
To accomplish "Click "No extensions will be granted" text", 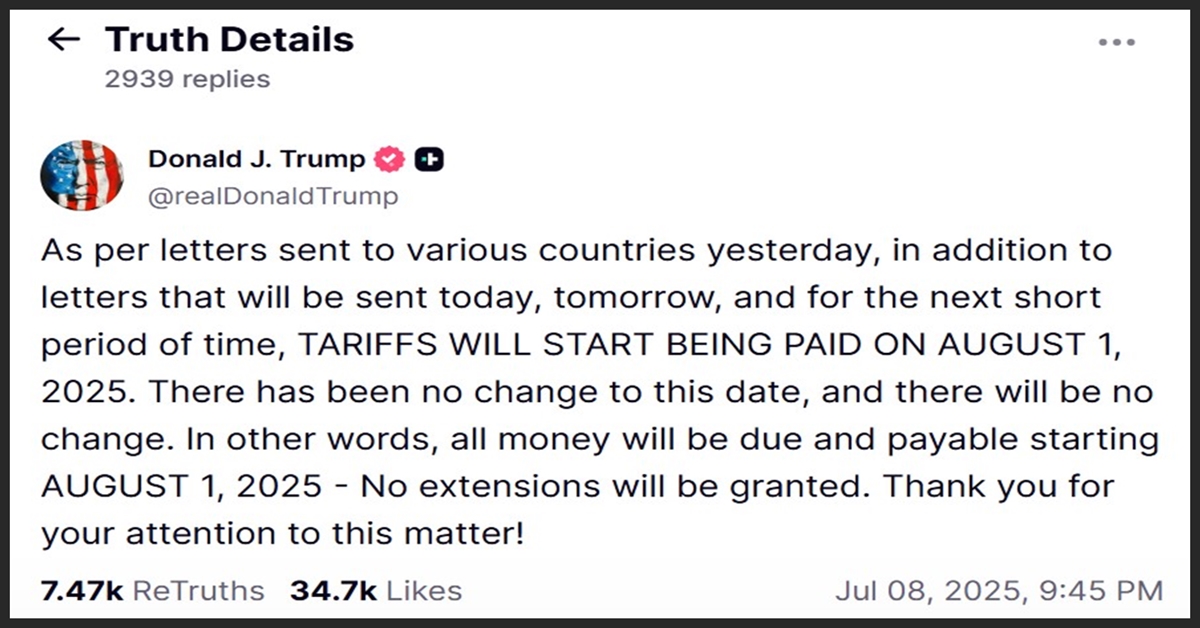I will coord(606,487).
